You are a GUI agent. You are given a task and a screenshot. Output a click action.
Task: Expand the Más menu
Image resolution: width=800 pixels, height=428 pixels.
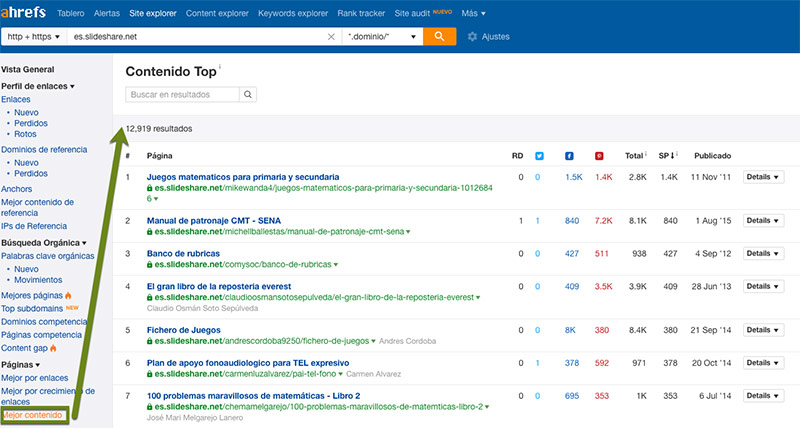[473, 13]
